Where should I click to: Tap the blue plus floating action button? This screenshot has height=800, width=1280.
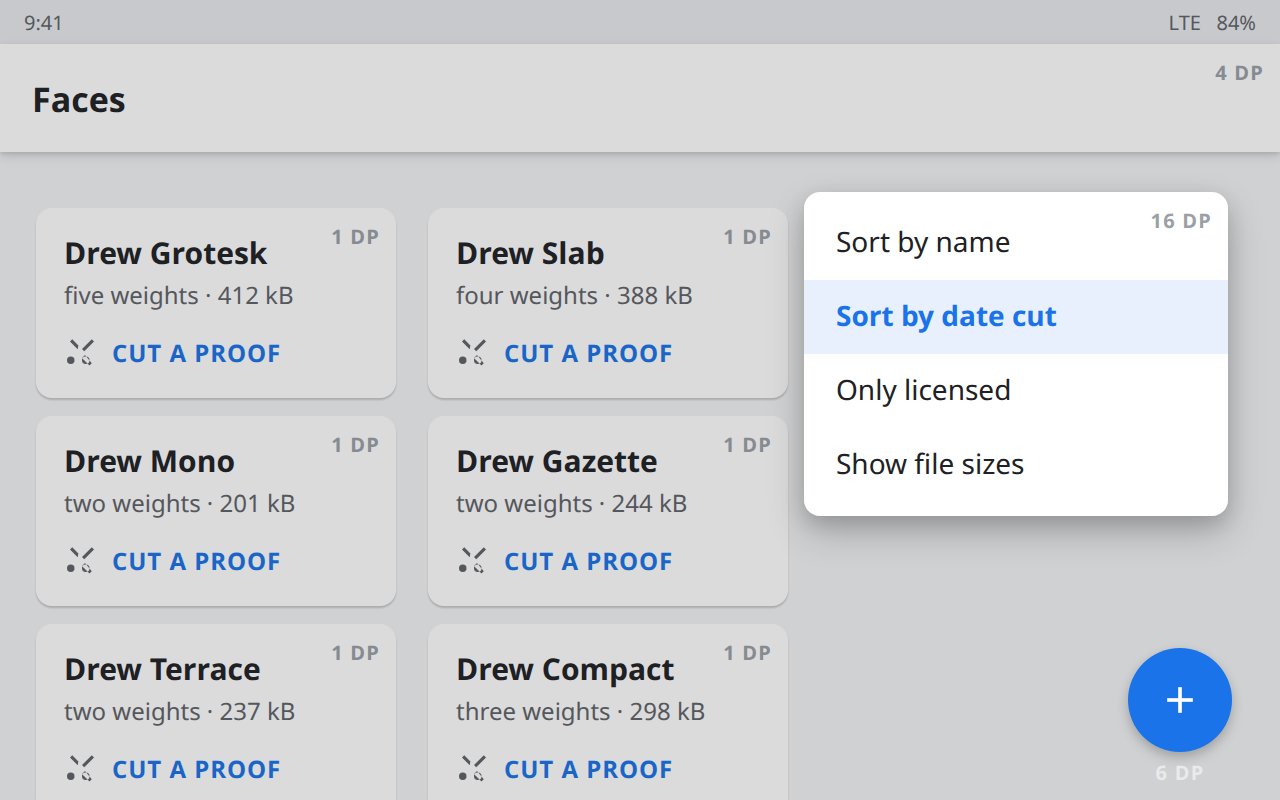tap(1180, 700)
